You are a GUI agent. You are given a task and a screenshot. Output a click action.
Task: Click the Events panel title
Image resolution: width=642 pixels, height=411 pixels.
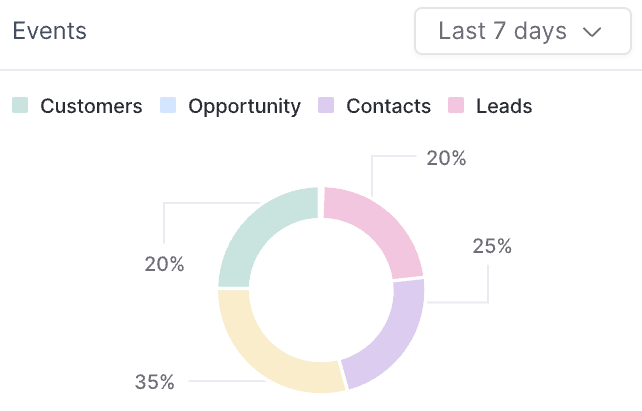50,32
